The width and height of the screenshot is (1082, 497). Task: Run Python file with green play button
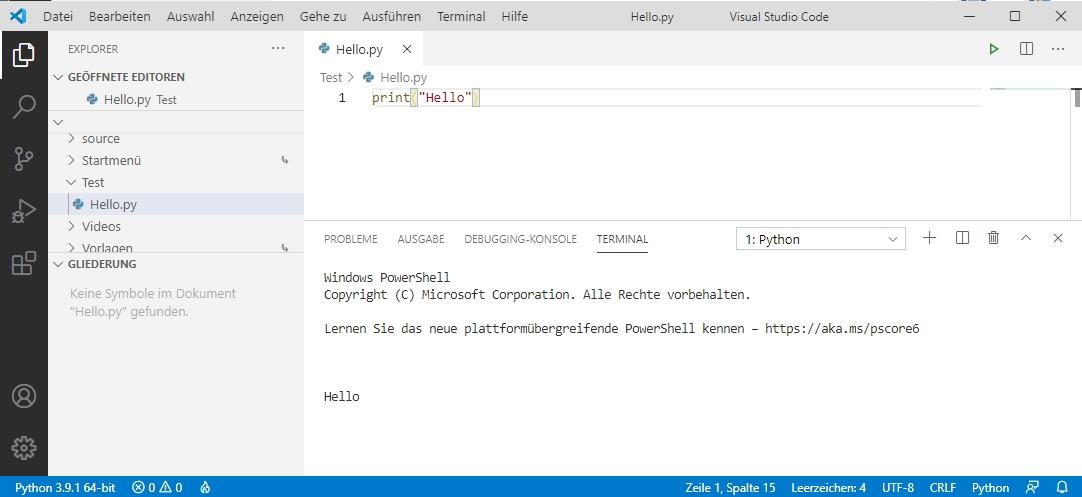click(994, 49)
